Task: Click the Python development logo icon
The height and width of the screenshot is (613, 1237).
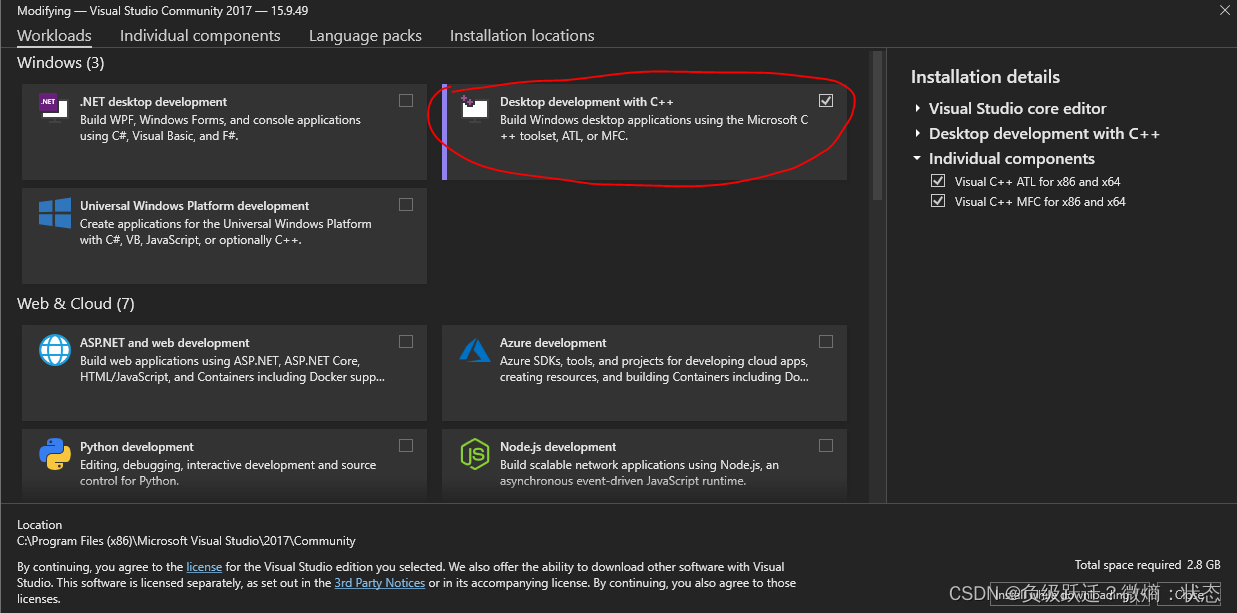Action: click(x=54, y=454)
